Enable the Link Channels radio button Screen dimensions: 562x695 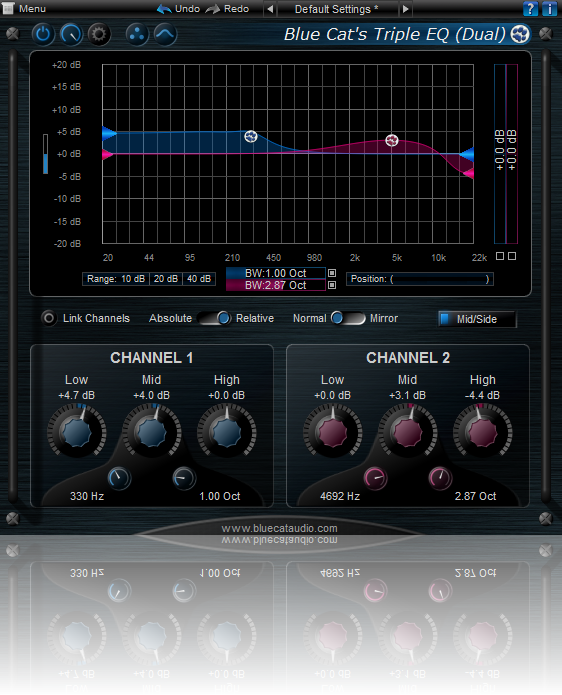pos(49,318)
